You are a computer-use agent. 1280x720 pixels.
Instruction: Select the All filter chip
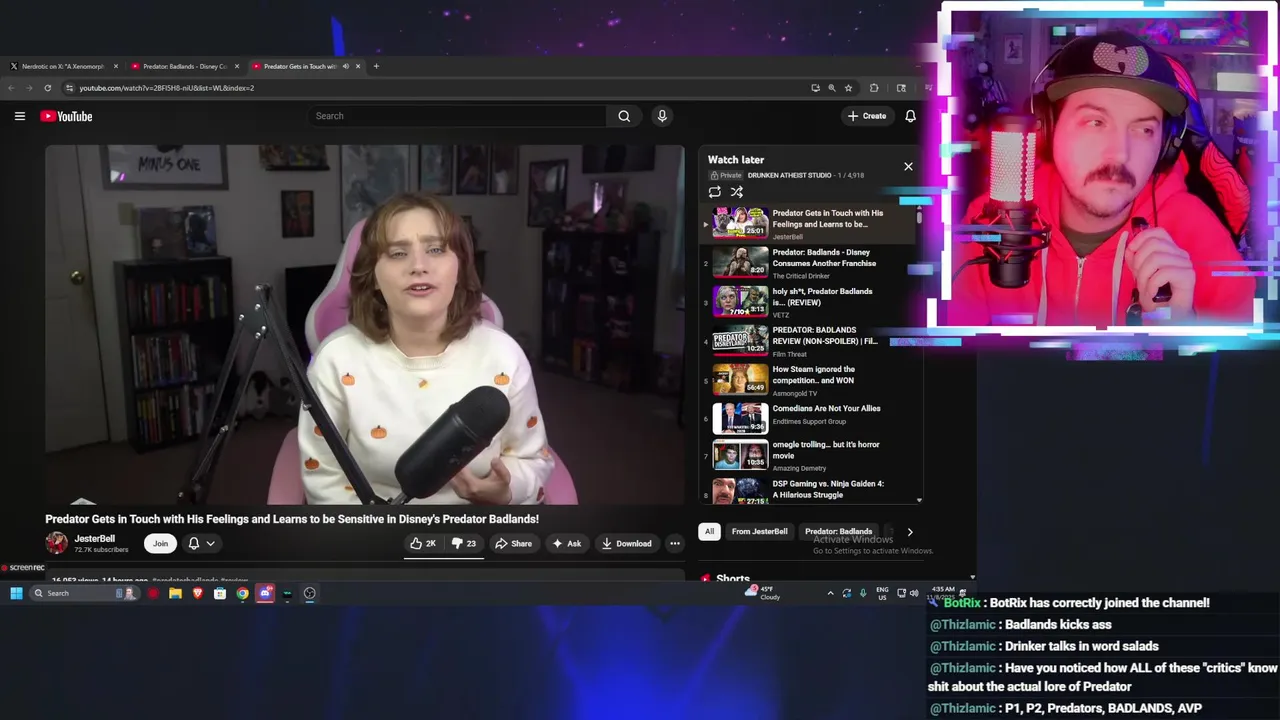click(x=709, y=531)
